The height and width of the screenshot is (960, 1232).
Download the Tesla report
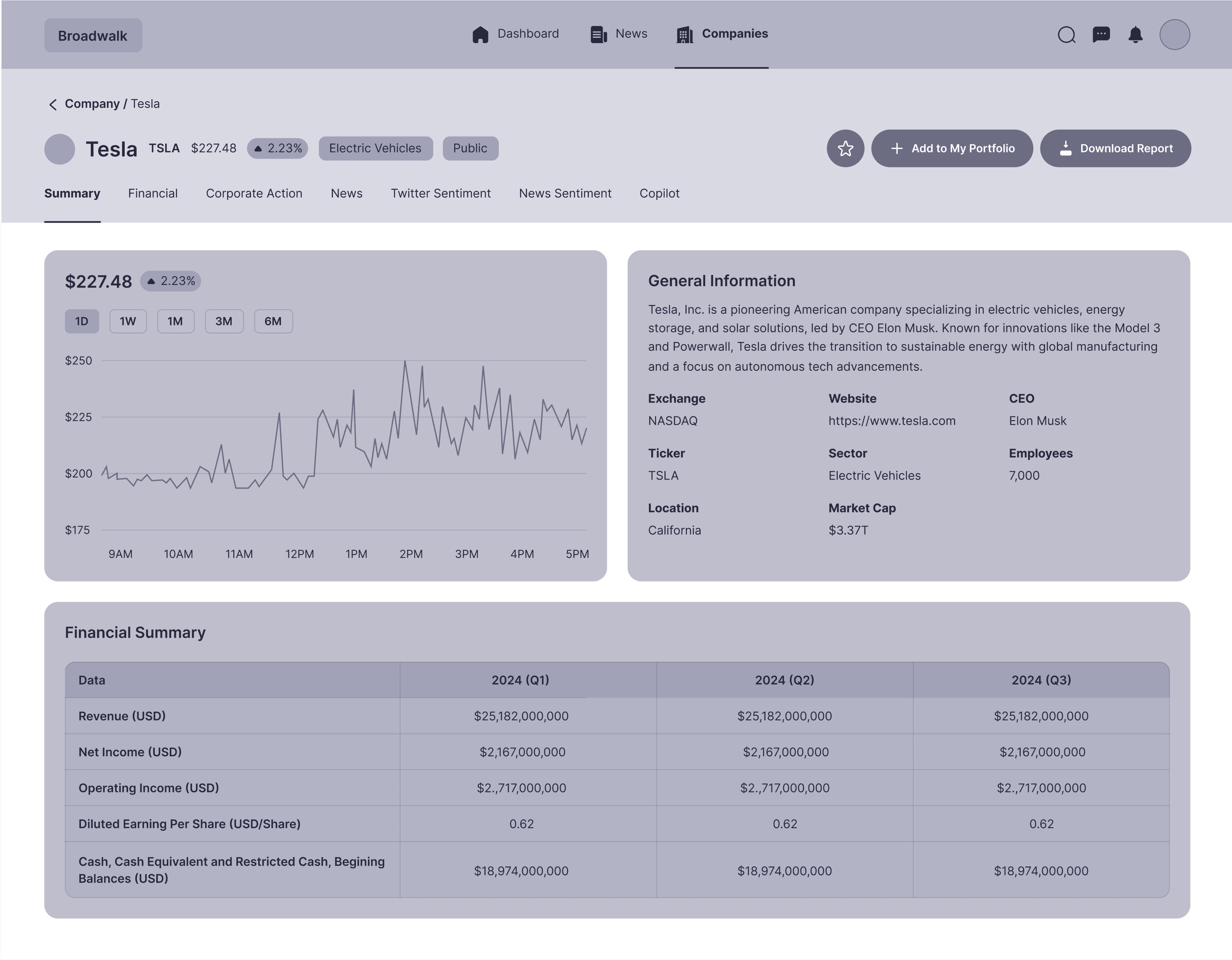(1115, 148)
